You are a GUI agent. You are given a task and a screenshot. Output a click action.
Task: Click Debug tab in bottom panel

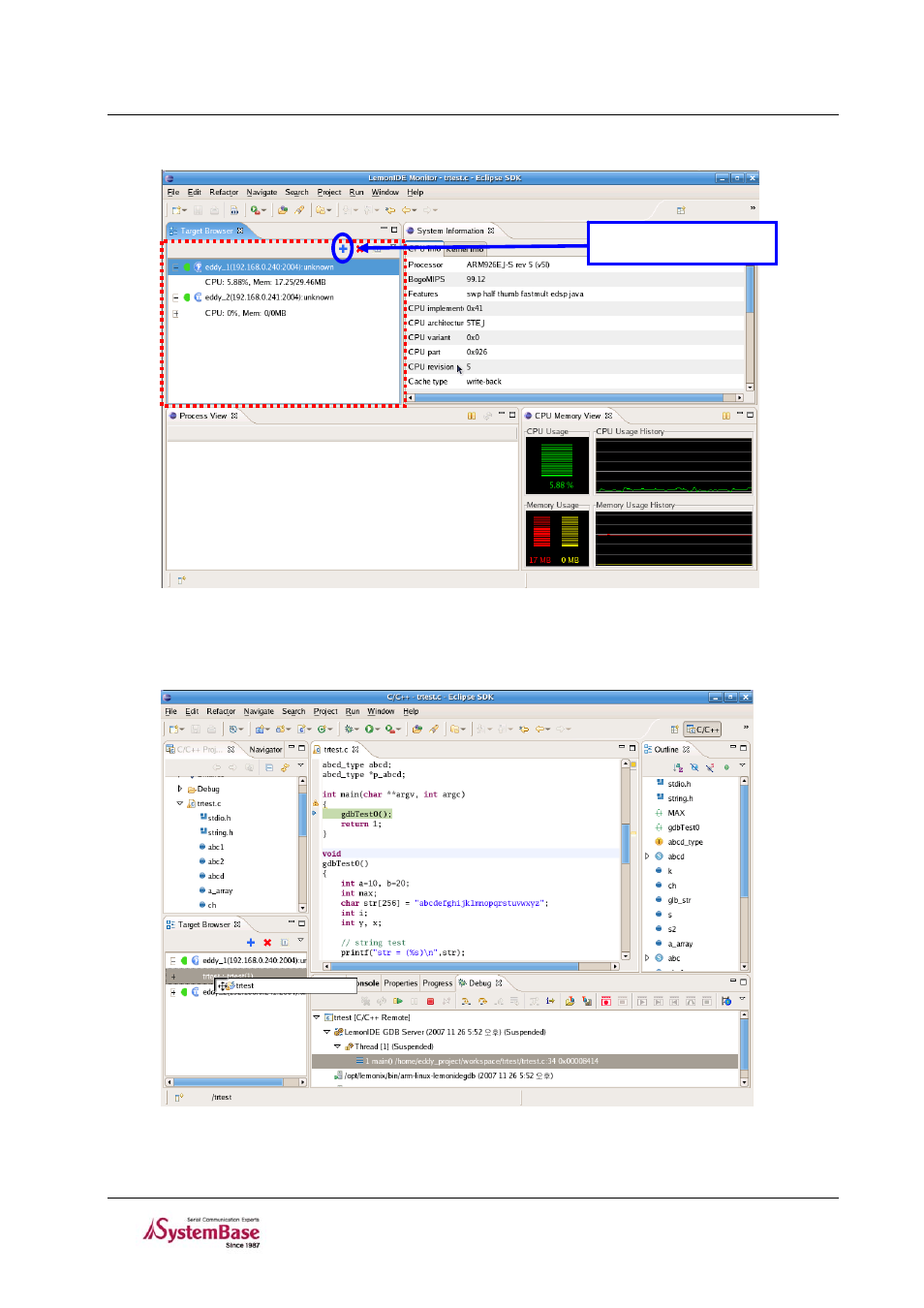pyautogui.click(x=480, y=982)
